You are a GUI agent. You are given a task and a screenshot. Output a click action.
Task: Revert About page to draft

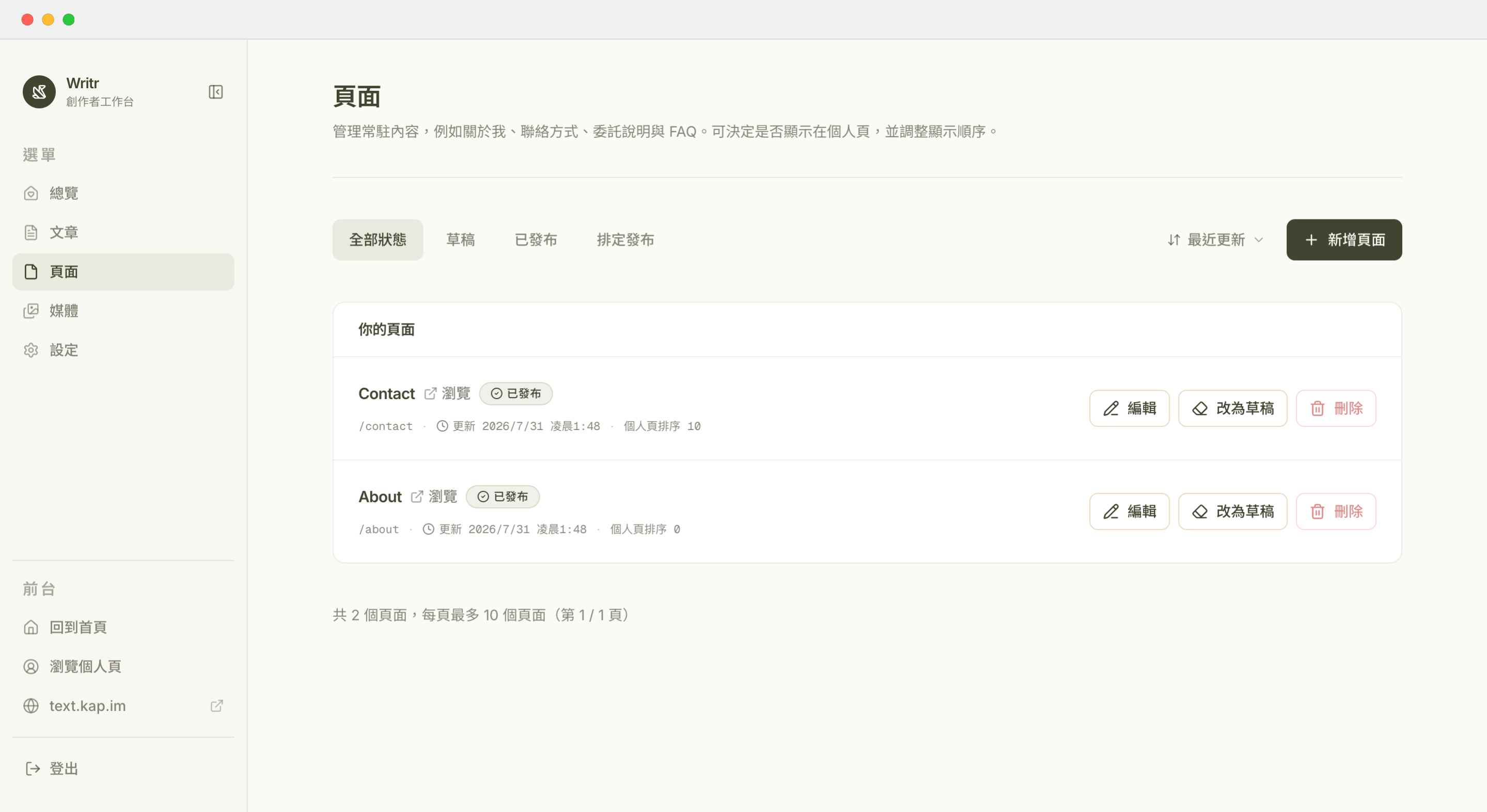1232,512
